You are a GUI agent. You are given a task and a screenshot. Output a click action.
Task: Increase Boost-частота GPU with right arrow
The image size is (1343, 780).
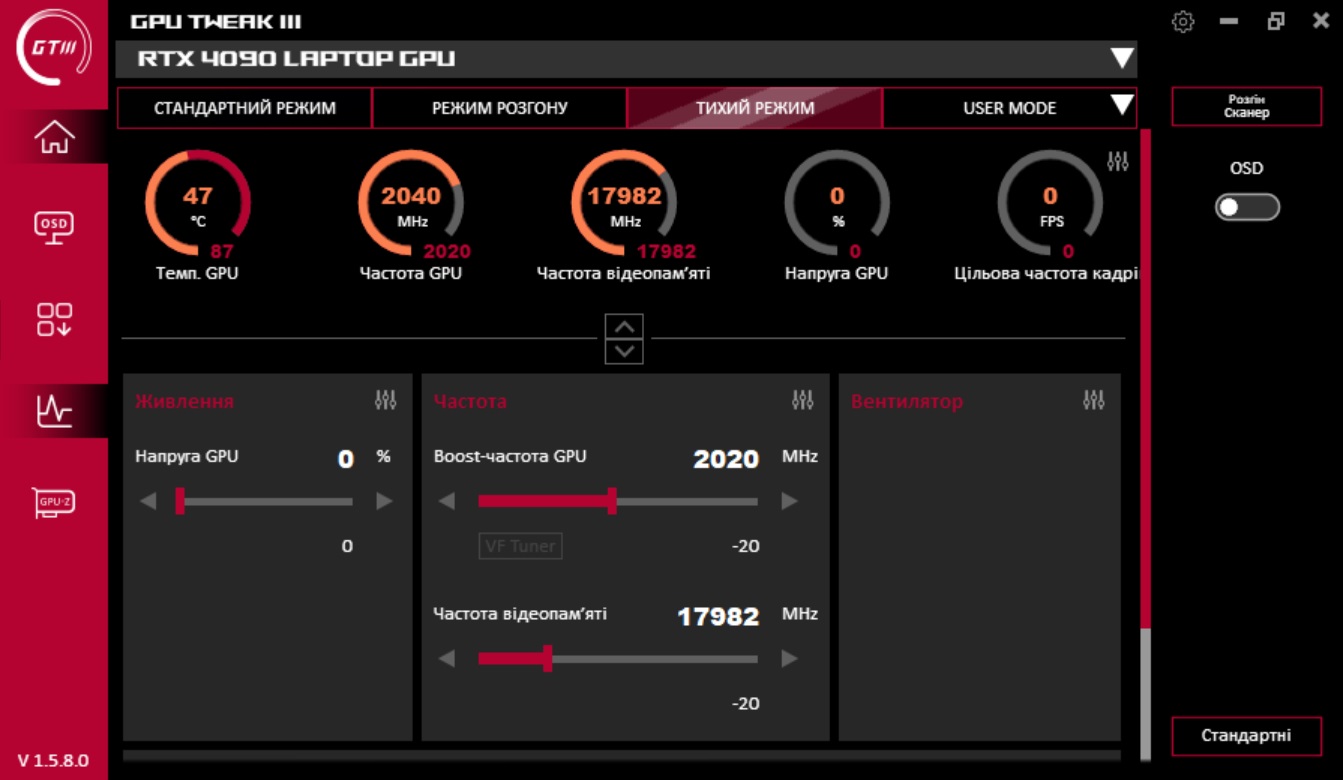tap(789, 501)
